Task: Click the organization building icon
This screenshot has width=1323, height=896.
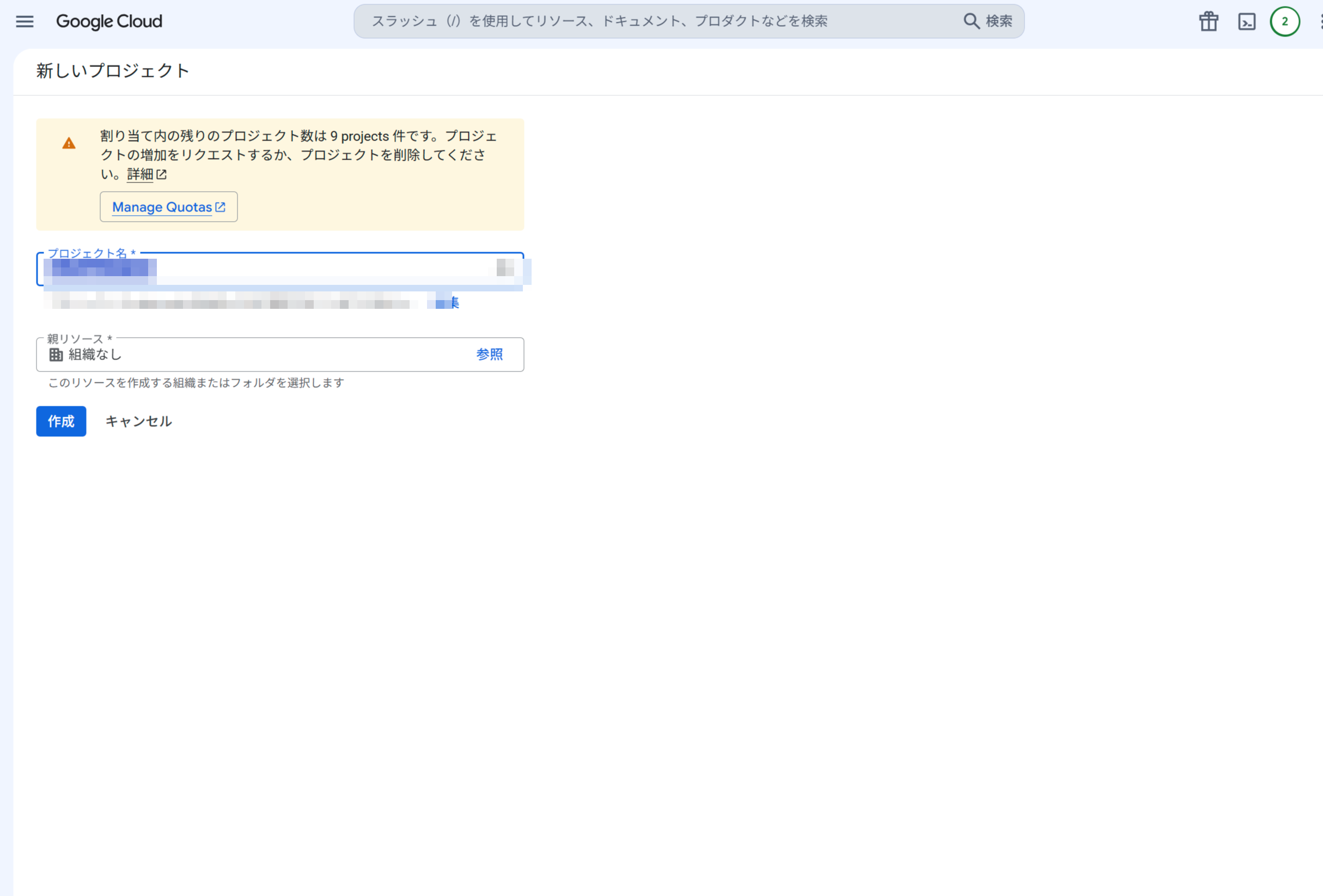Action: (56, 355)
